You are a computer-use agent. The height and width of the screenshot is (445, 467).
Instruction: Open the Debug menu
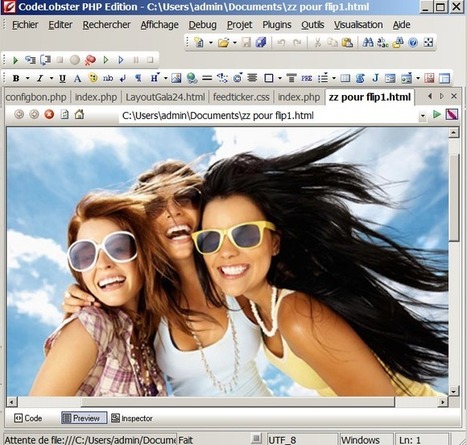(202, 25)
